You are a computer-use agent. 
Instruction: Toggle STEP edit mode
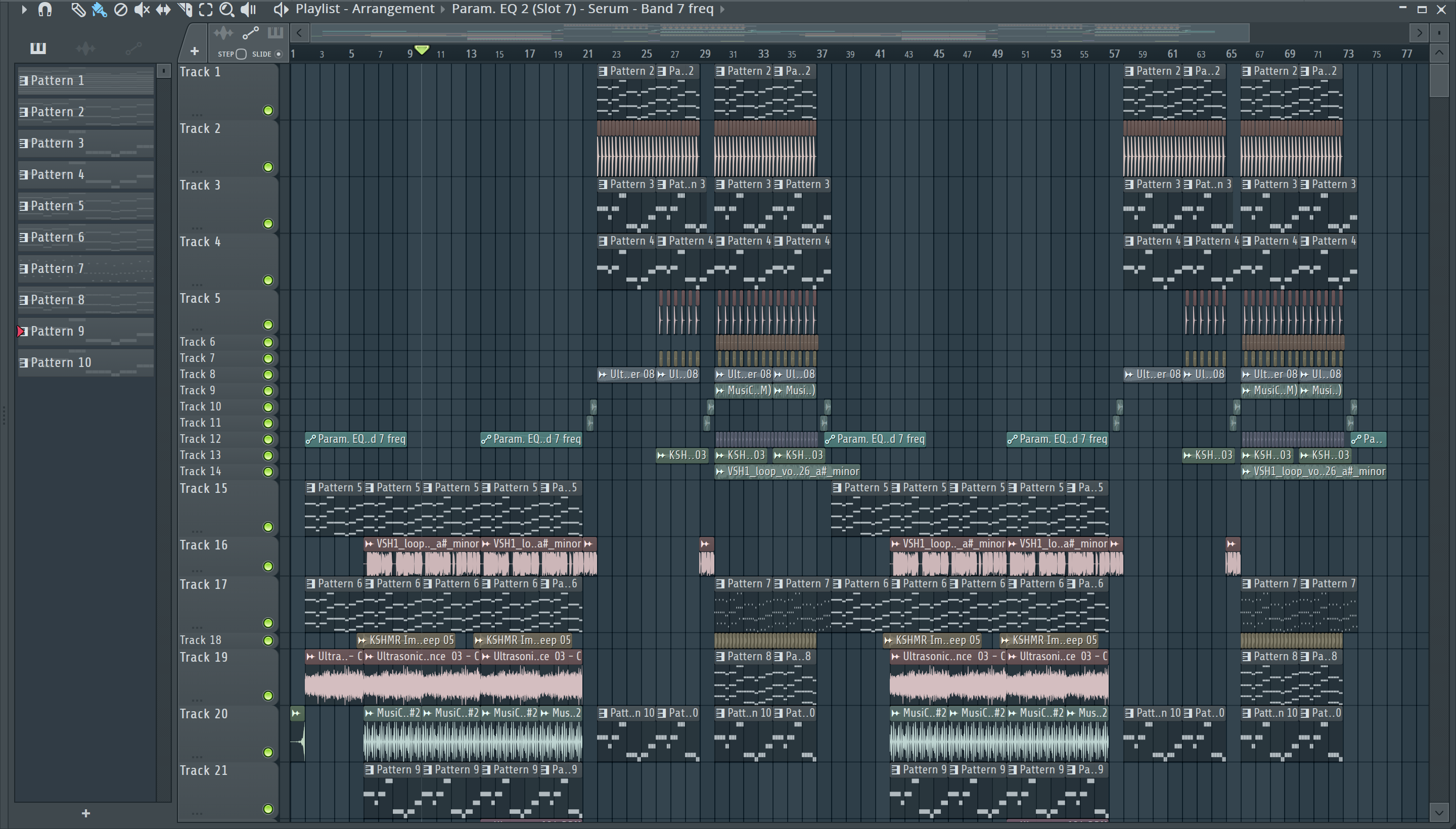point(241,54)
